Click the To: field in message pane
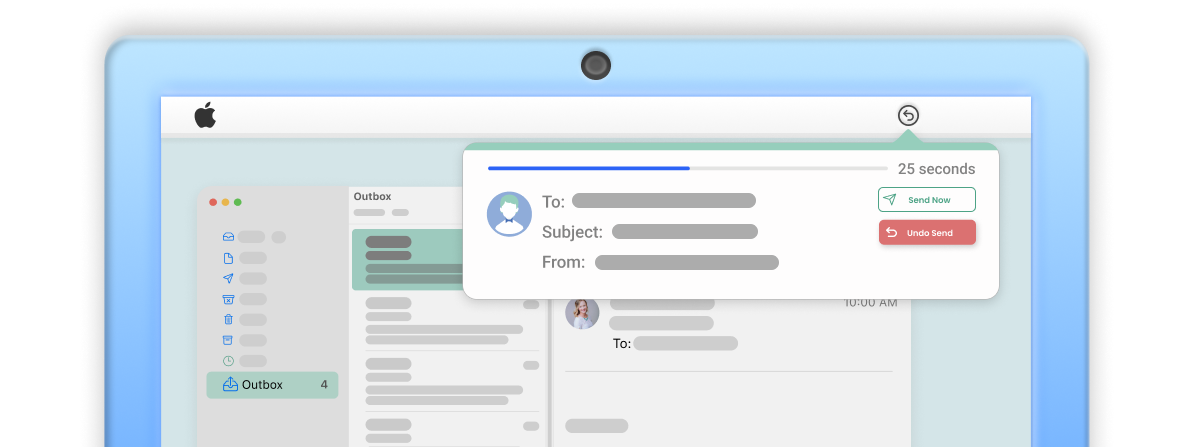 675,344
